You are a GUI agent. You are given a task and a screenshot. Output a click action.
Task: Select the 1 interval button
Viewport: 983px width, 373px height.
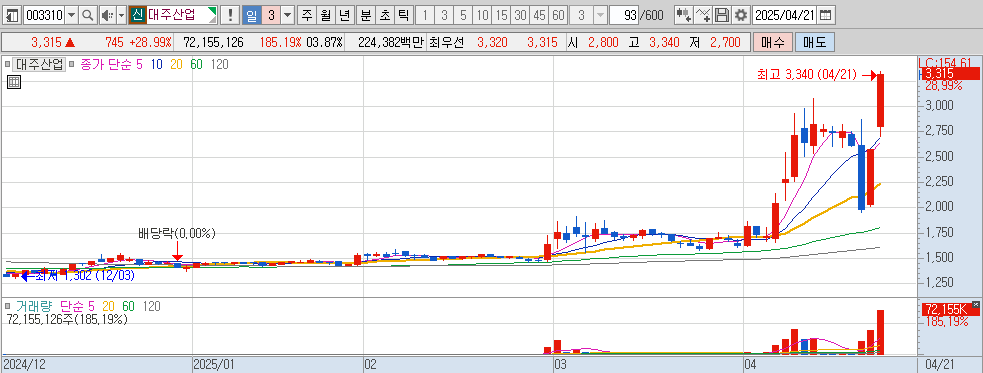425,15
